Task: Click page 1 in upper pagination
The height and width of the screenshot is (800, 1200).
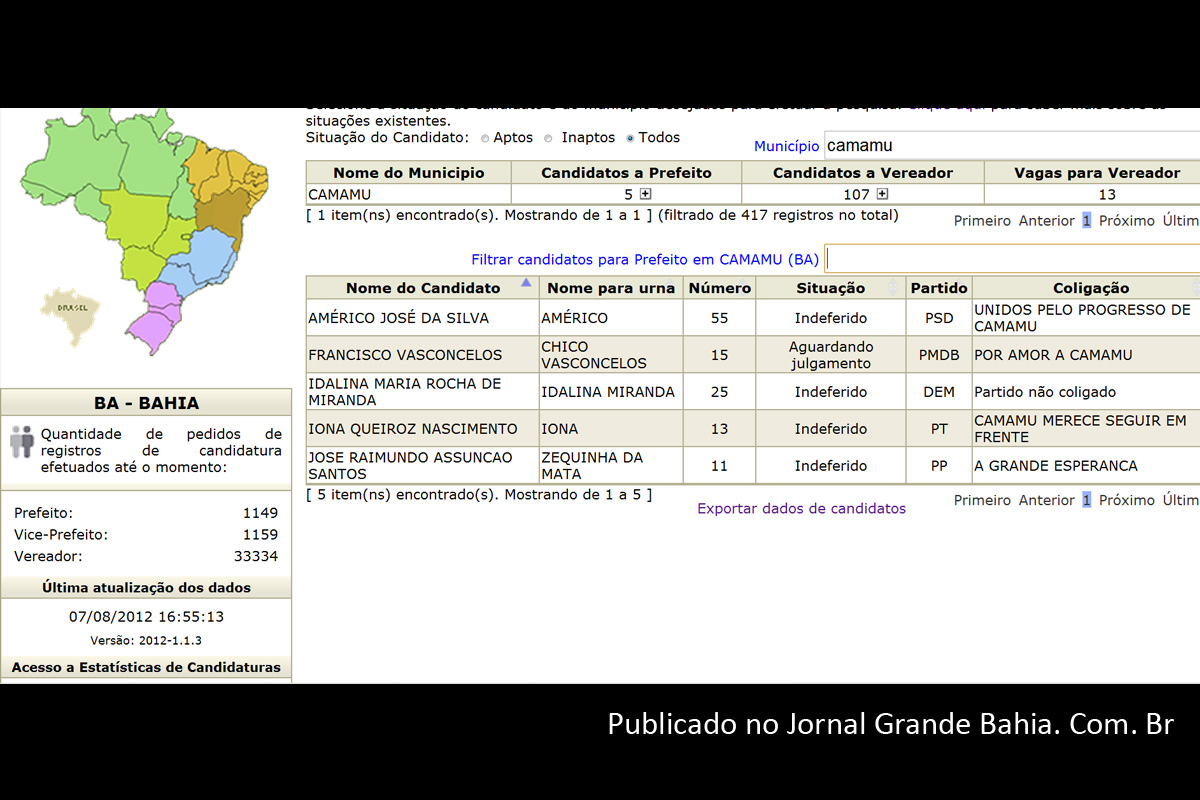Action: (x=1086, y=220)
